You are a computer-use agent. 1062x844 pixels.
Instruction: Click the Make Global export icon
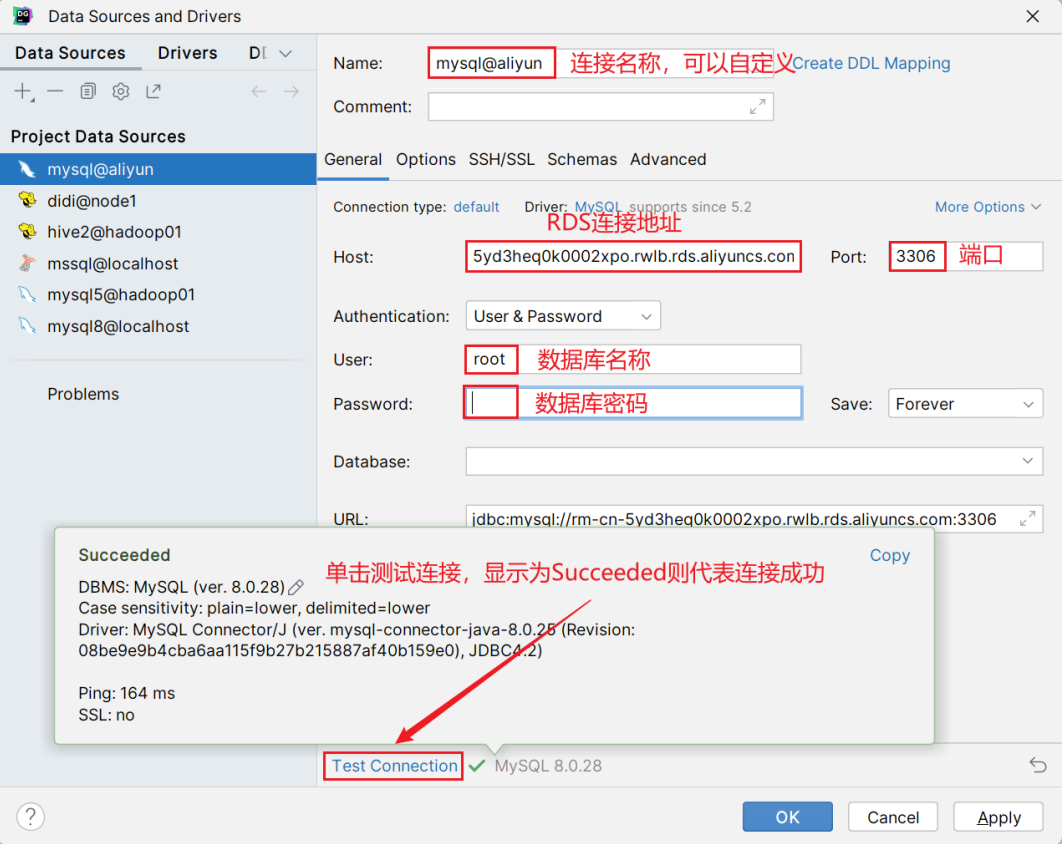[154, 91]
